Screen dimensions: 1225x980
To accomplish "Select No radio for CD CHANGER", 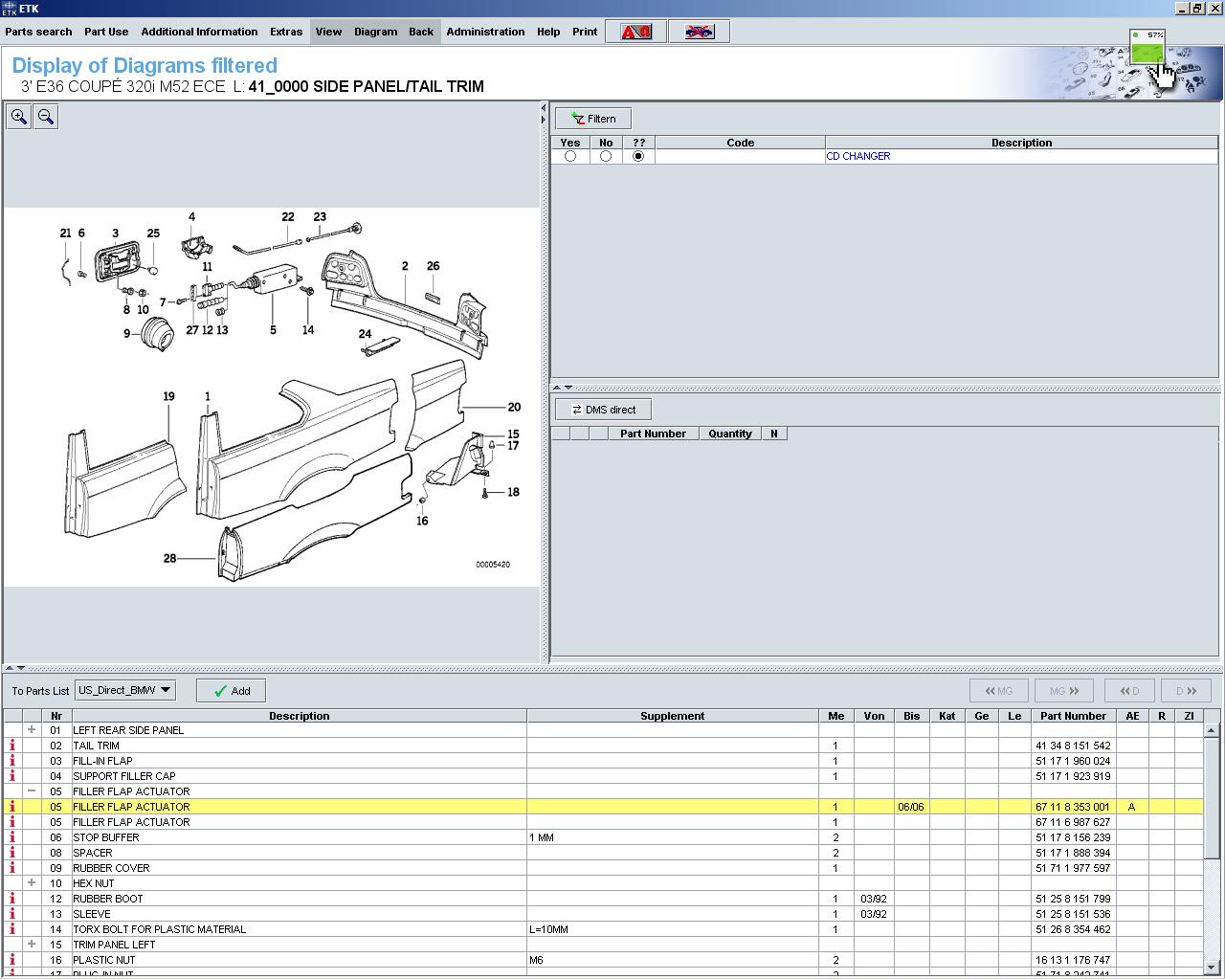I will pyautogui.click(x=606, y=156).
